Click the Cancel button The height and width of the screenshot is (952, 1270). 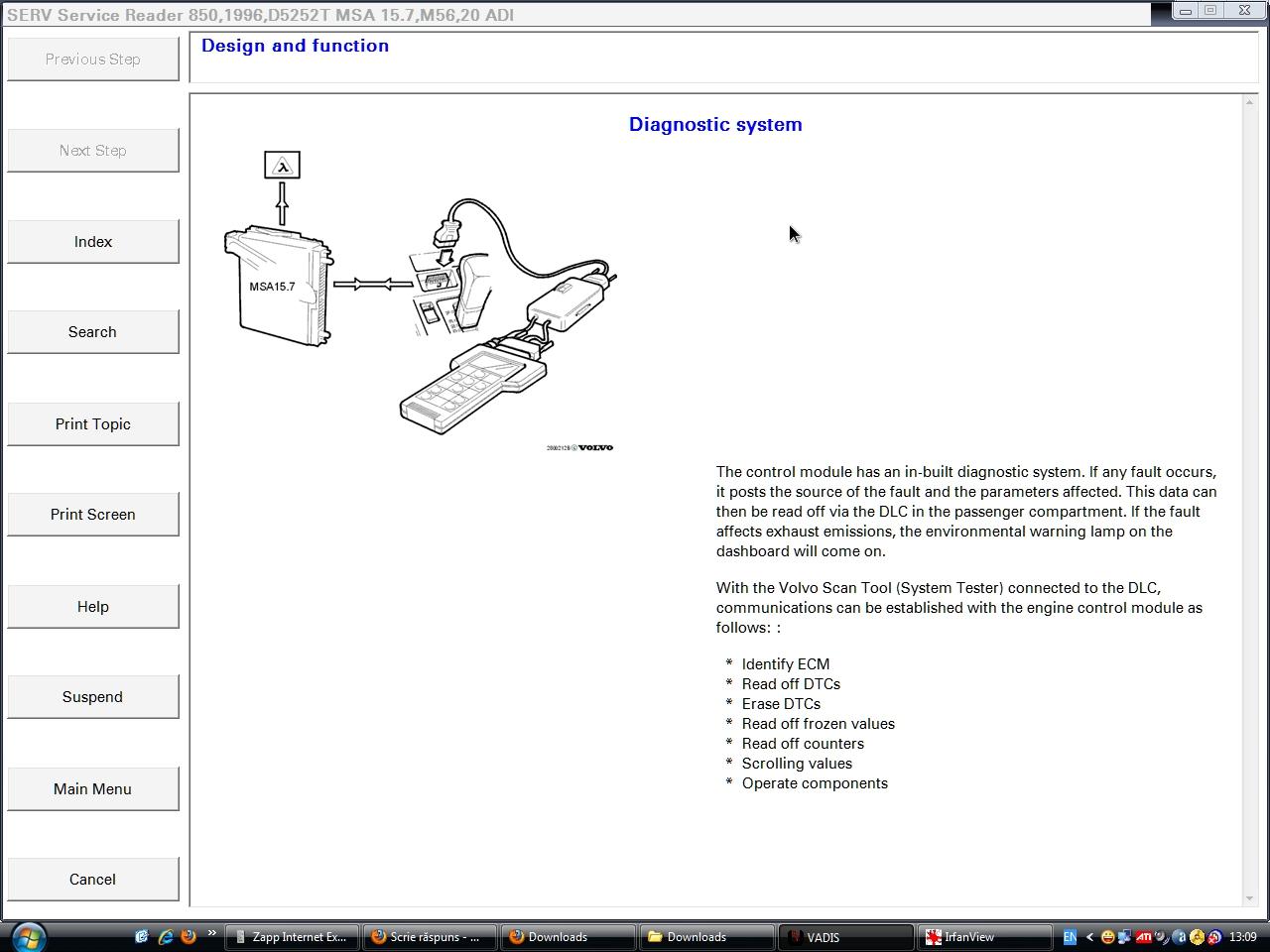click(x=92, y=880)
